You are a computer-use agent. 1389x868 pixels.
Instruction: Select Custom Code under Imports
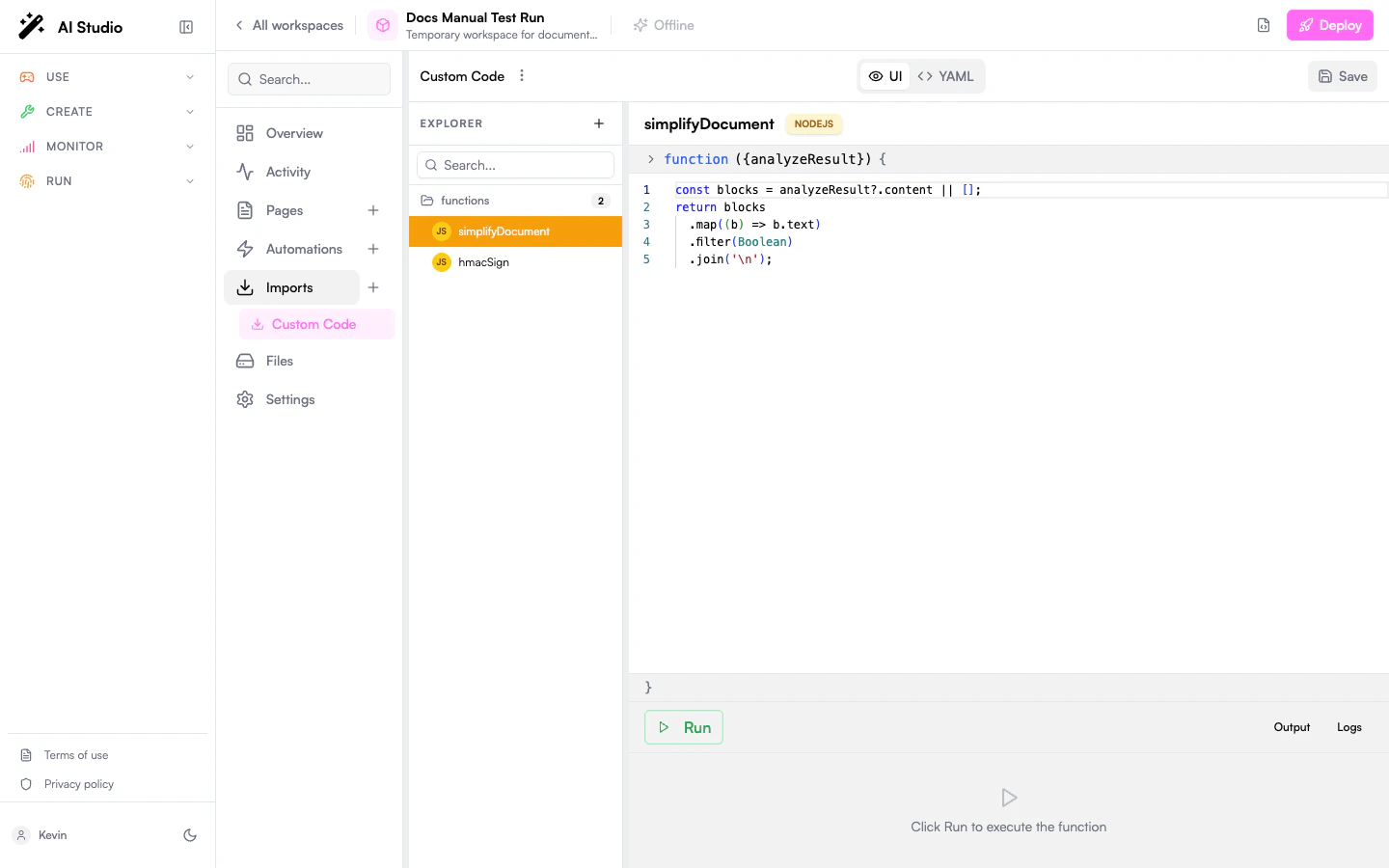316,324
